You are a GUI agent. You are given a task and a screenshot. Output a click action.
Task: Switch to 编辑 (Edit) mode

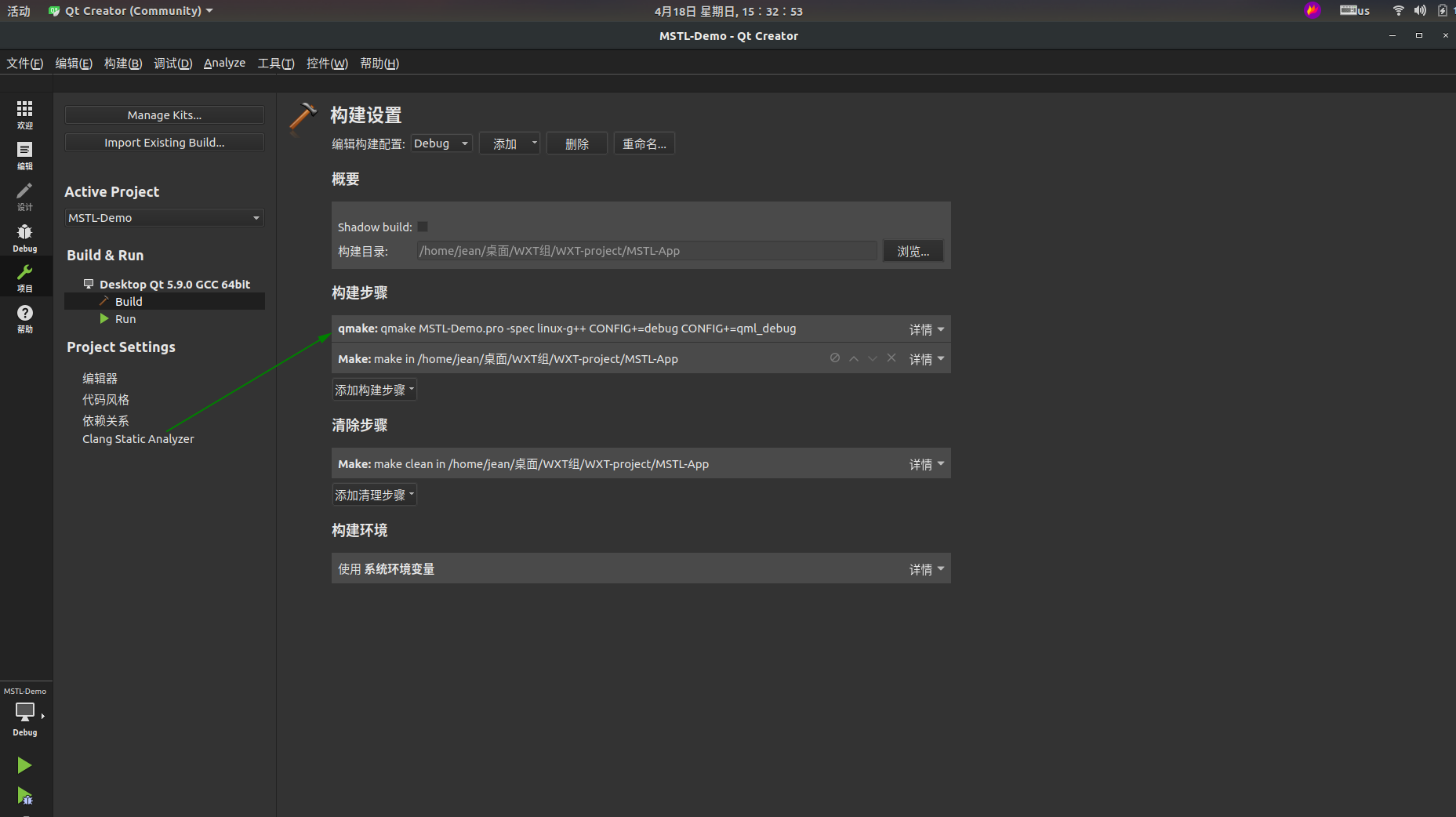(x=25, y=155)
